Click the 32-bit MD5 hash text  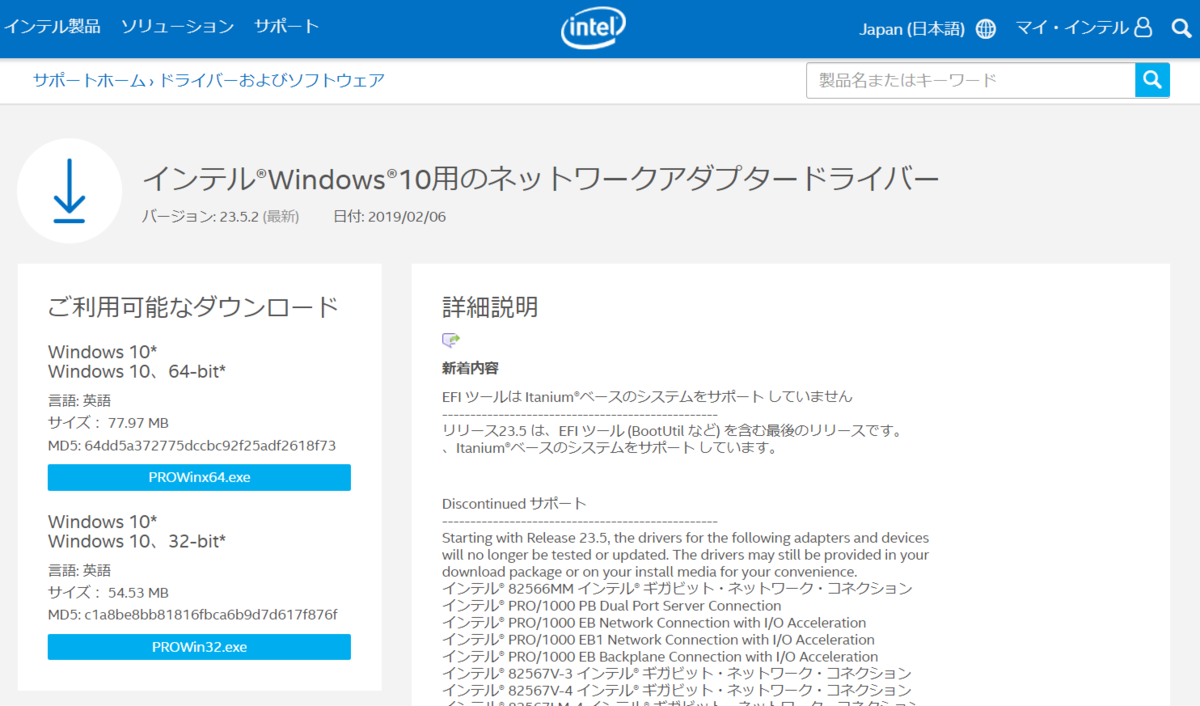click(x=193, y=614)
